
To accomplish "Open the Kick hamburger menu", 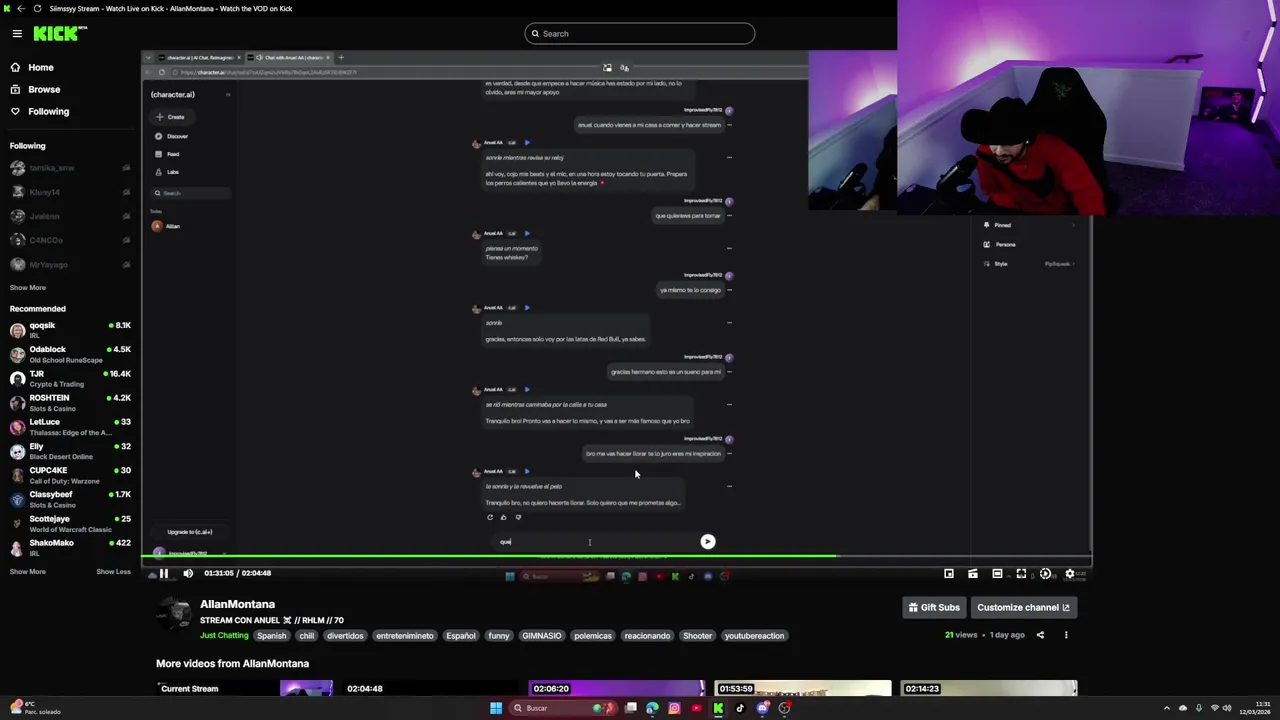I will pos(17,33).
